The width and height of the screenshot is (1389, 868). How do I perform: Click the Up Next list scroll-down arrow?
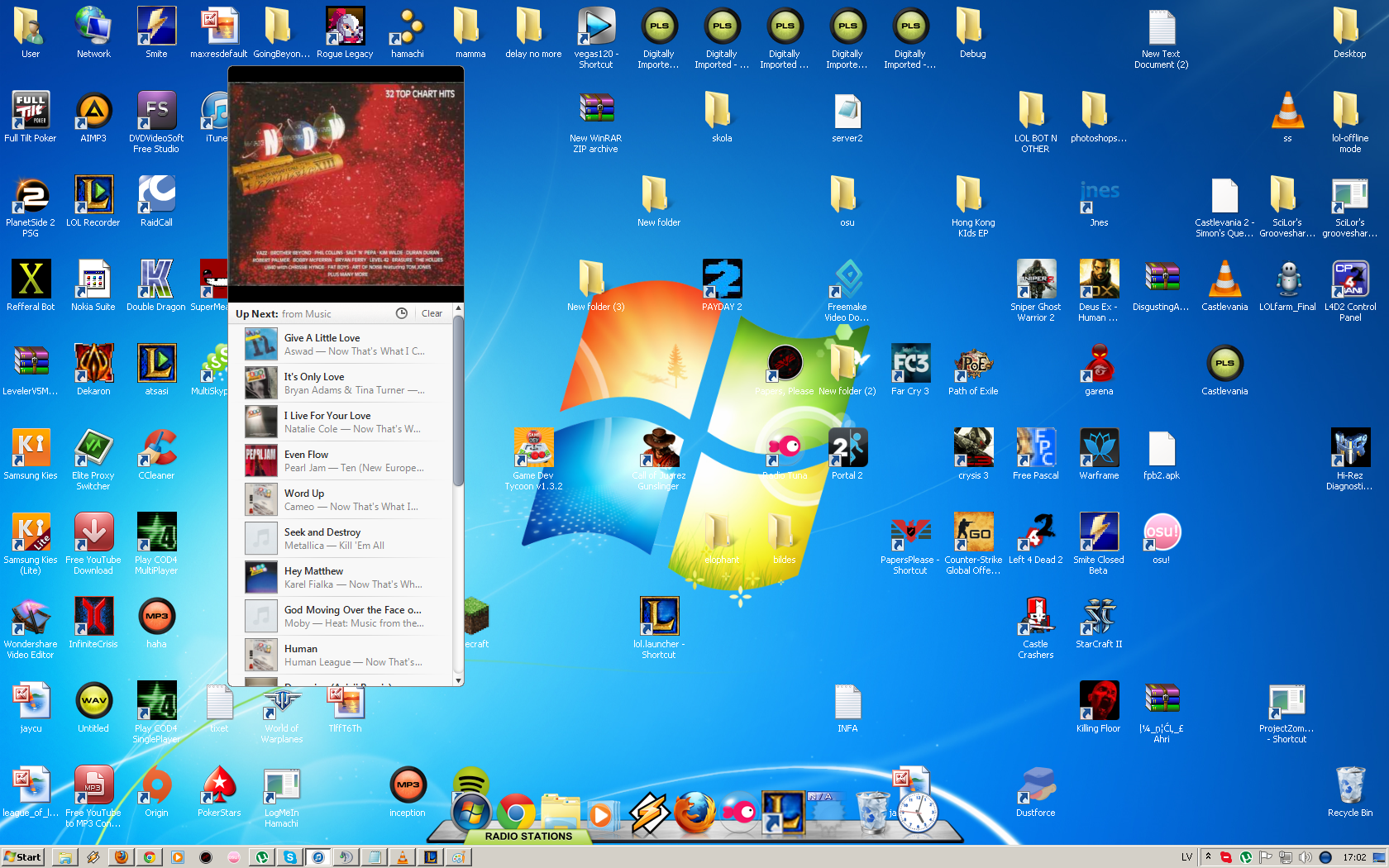point(458,680)
